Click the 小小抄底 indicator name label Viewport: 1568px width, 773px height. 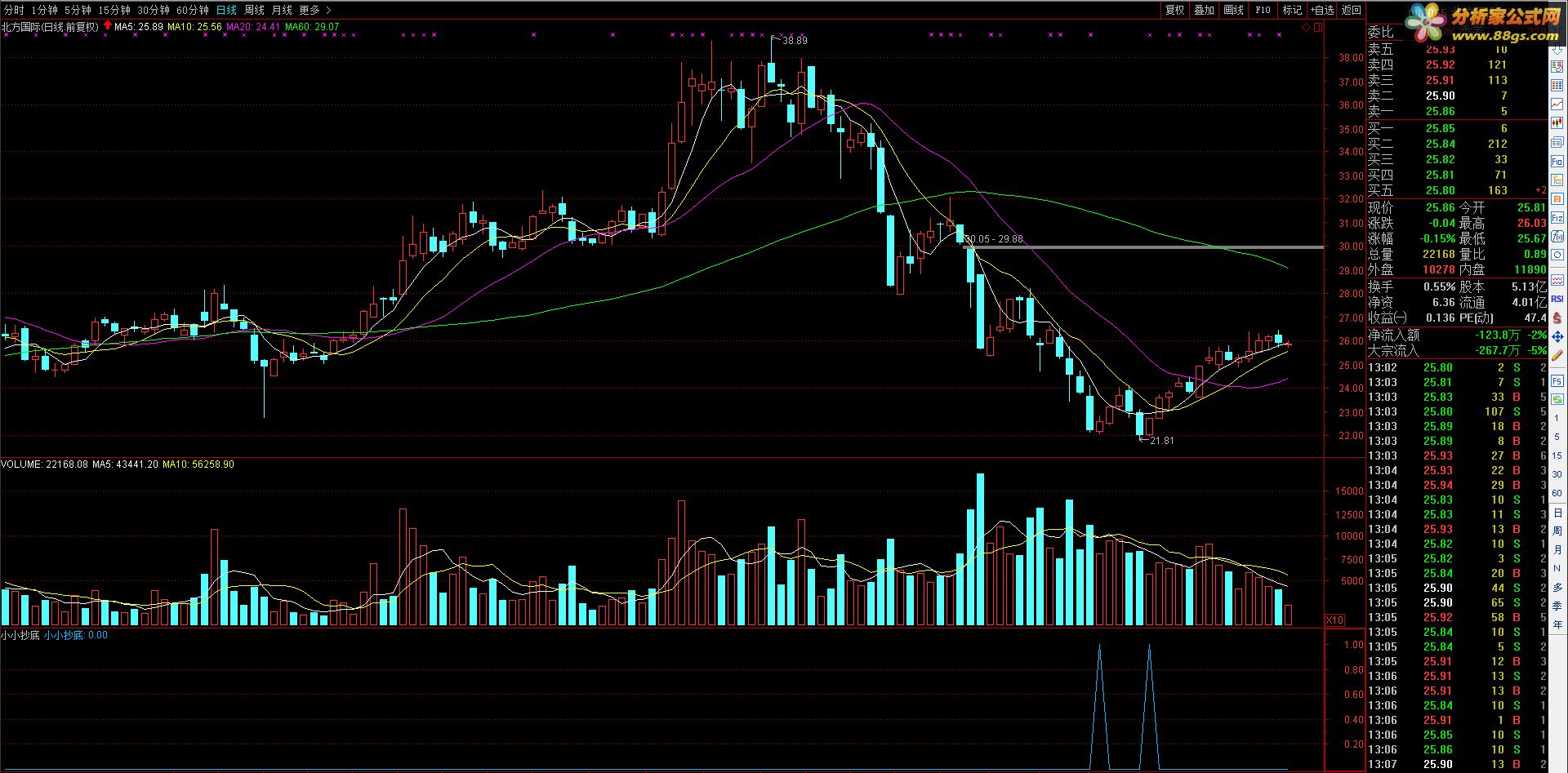[x=20, y=635]
